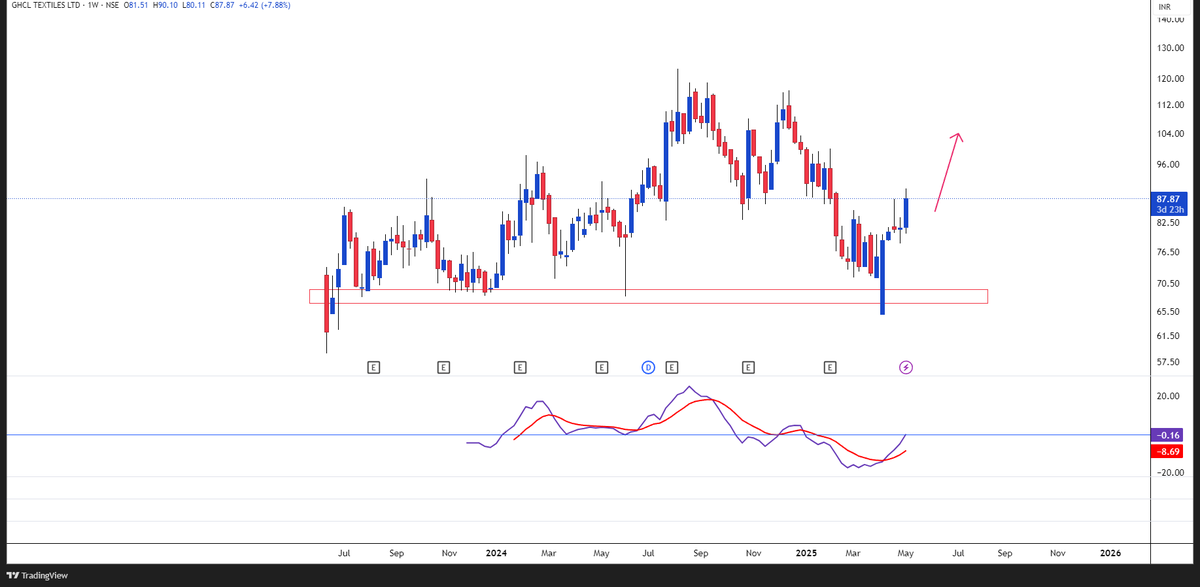Click the 140.00 price axis label
Viewport: 1200px width, 587px height.
point(1170,20)
